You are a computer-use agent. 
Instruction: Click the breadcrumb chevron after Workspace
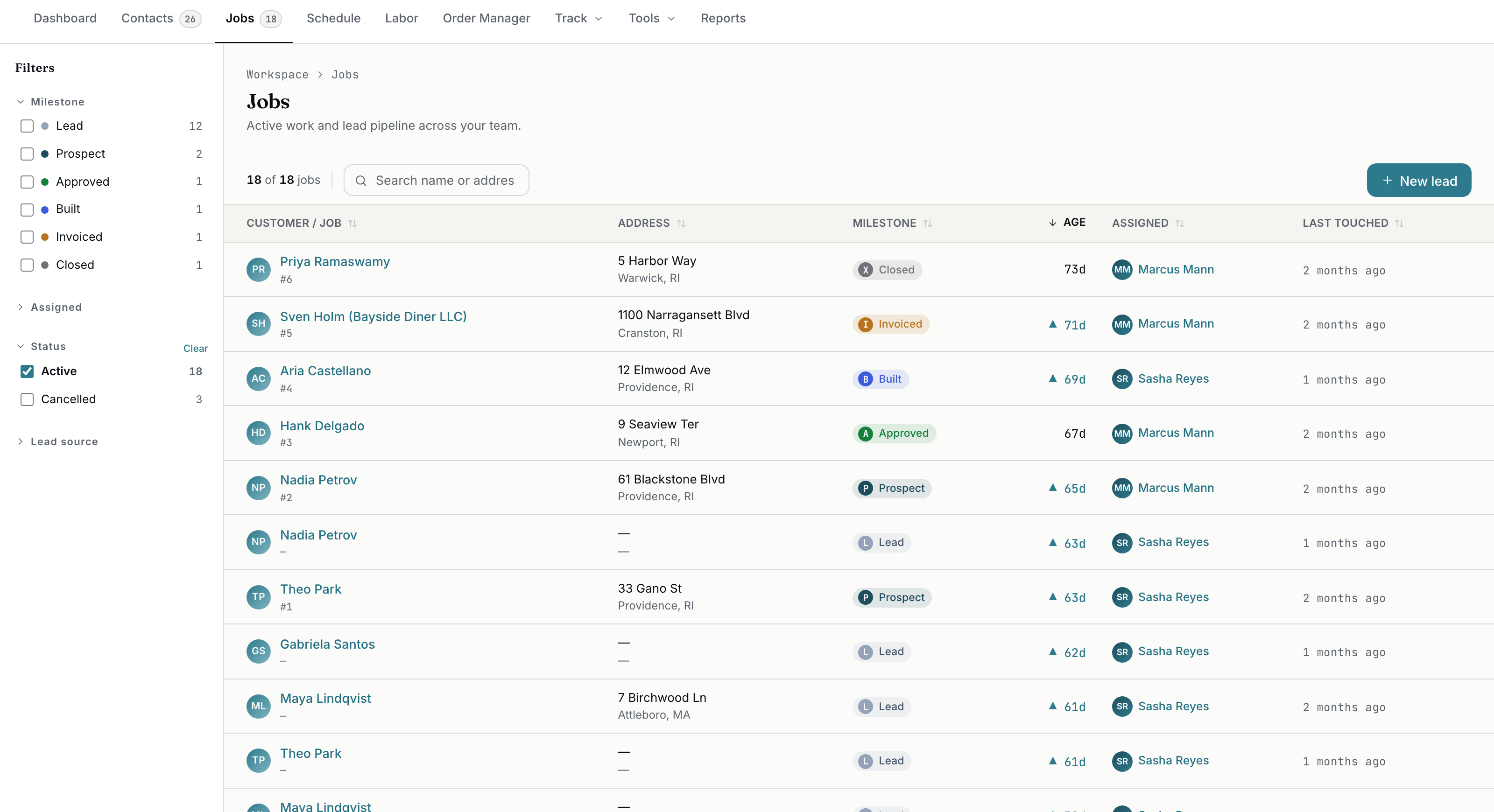(x=320, y=75)
